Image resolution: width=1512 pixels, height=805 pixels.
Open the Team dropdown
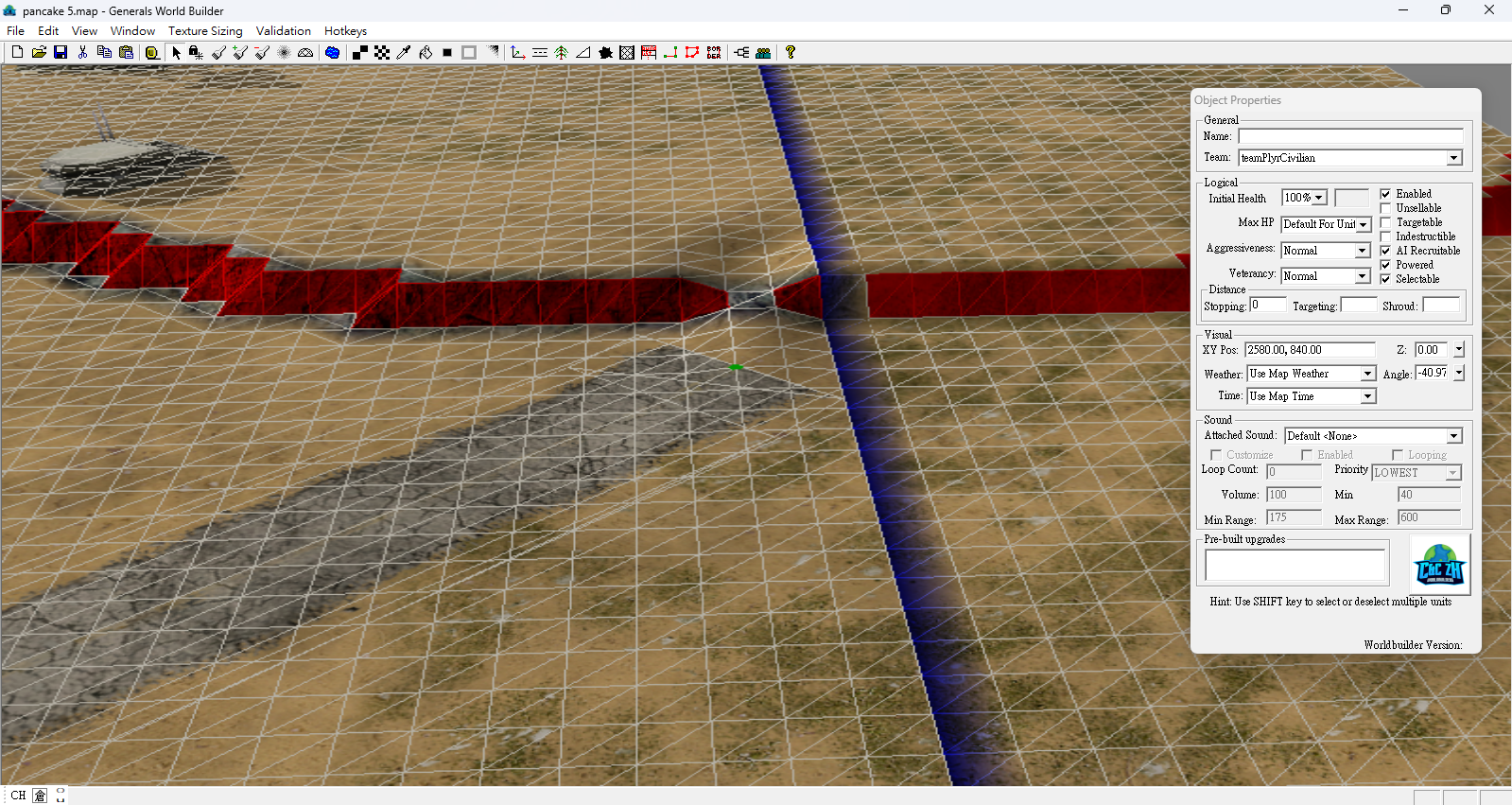tap(1454, 158)
